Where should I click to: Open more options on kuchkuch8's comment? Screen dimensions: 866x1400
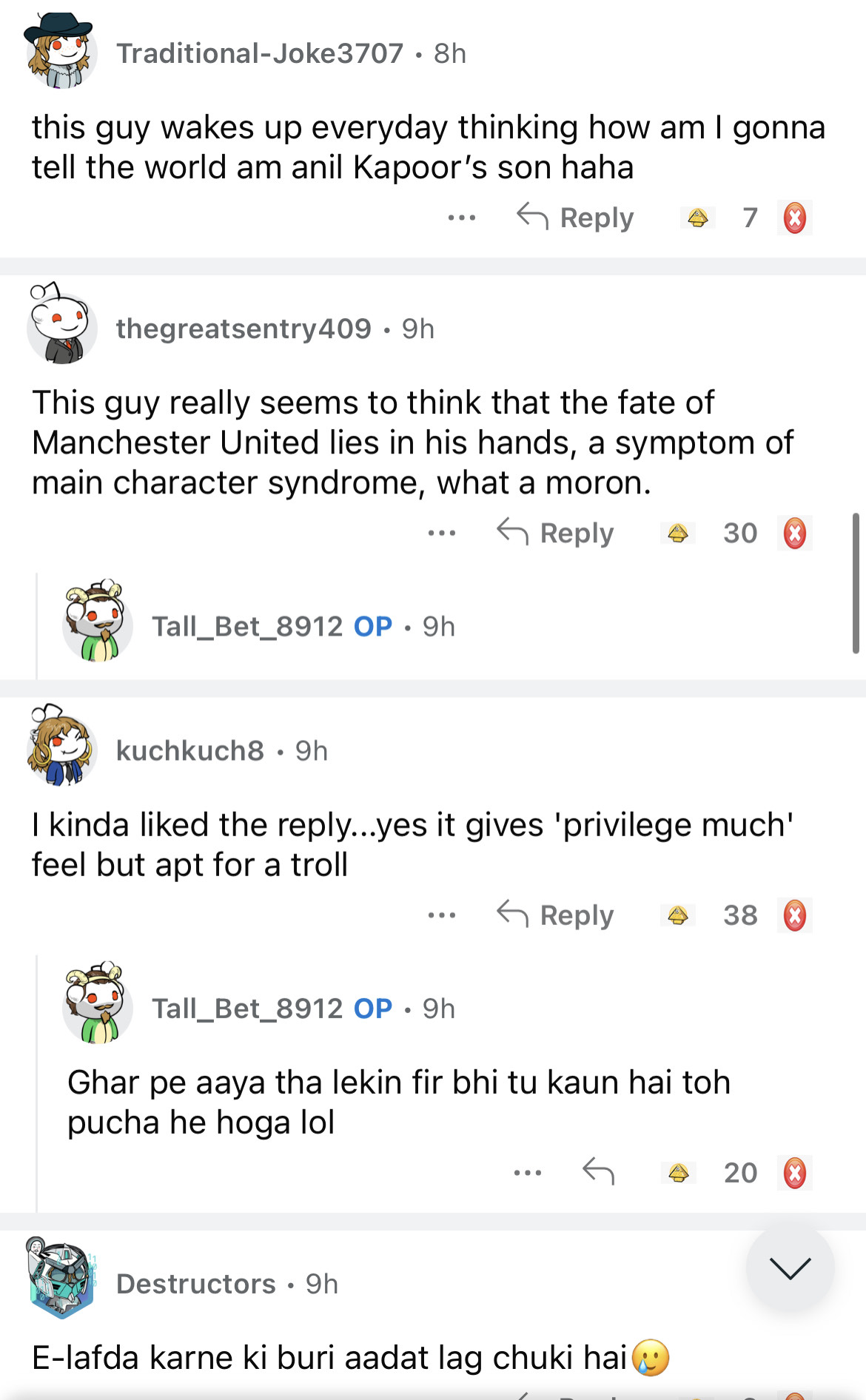[442, 915]
